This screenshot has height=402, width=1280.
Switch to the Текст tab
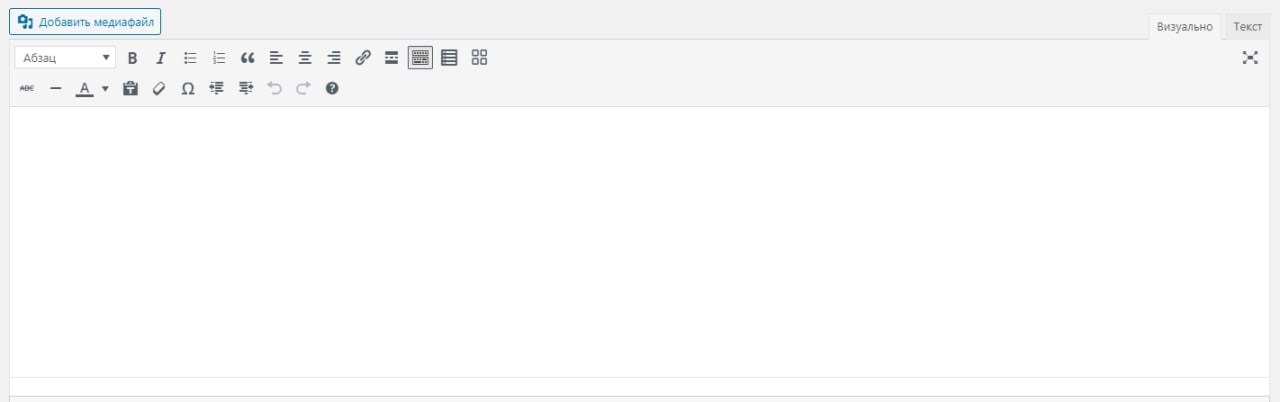(1247, 27)
